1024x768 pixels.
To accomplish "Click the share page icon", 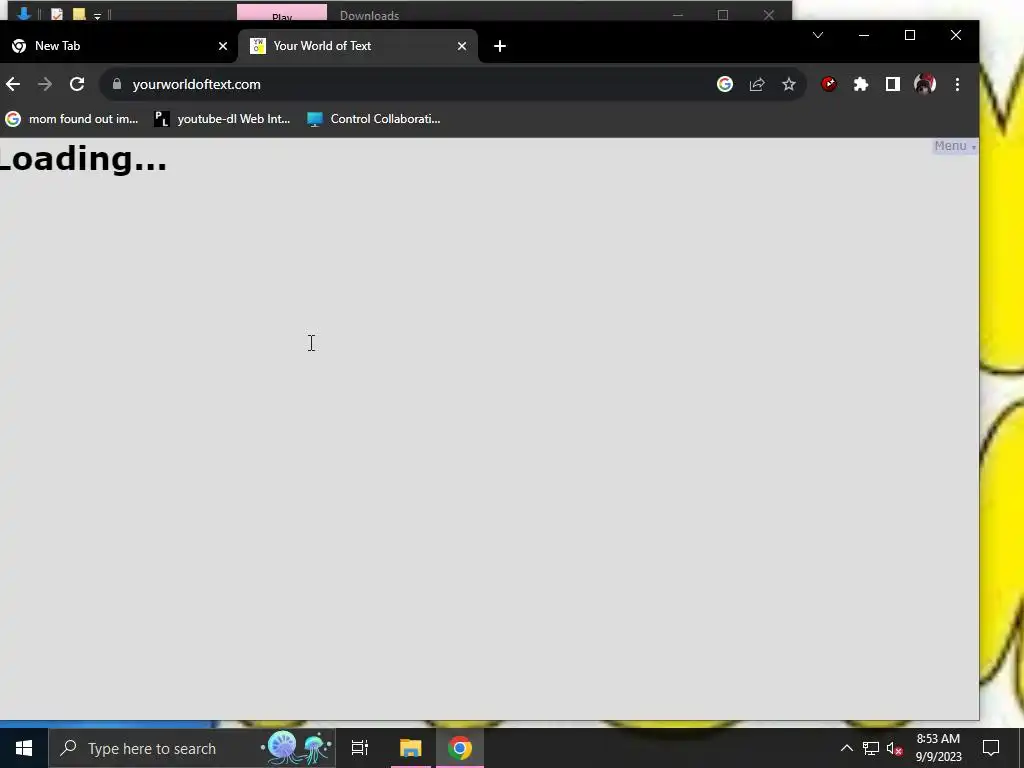I will (757, 84).
